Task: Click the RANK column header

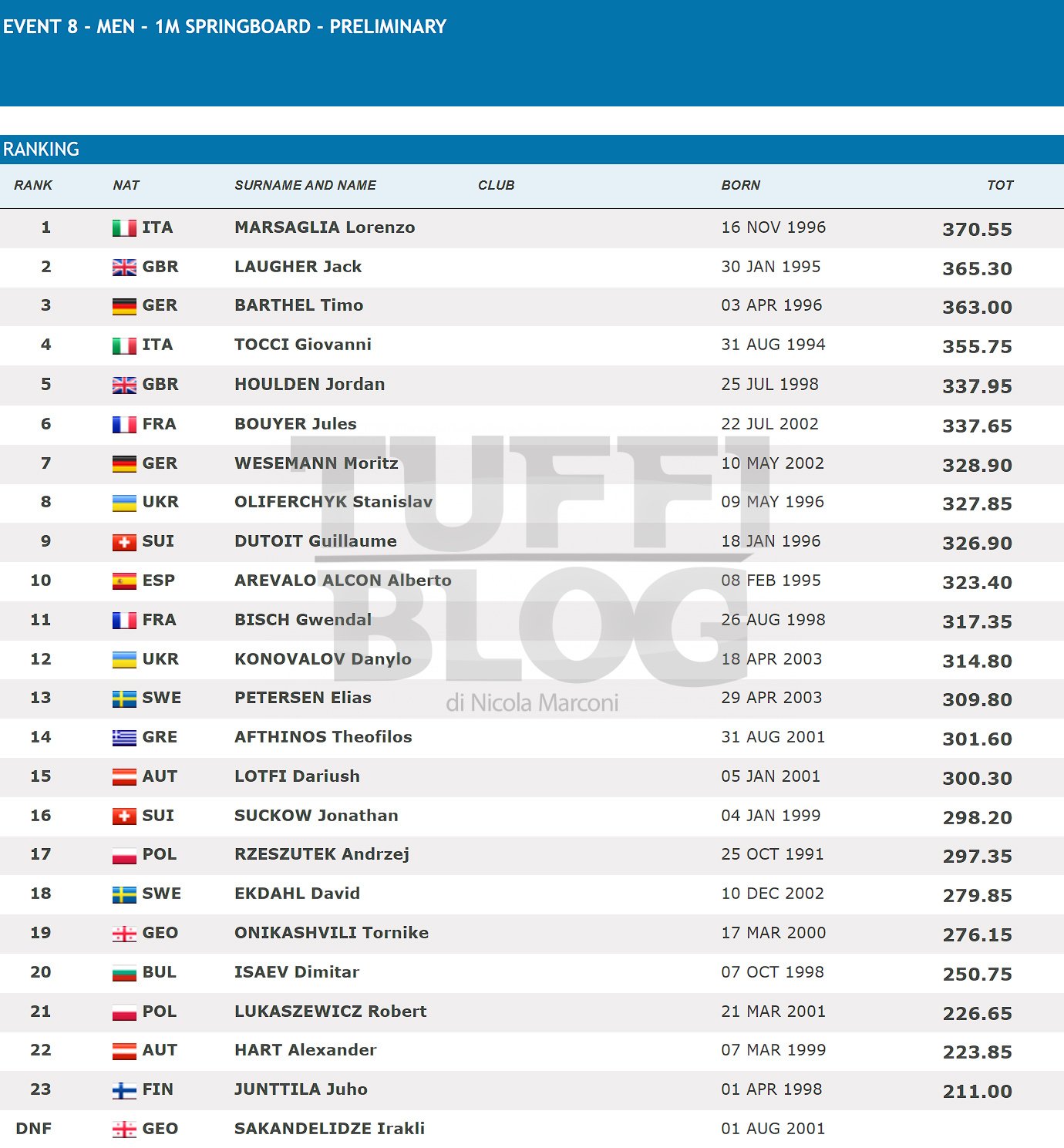Action: tap(33, 185)
